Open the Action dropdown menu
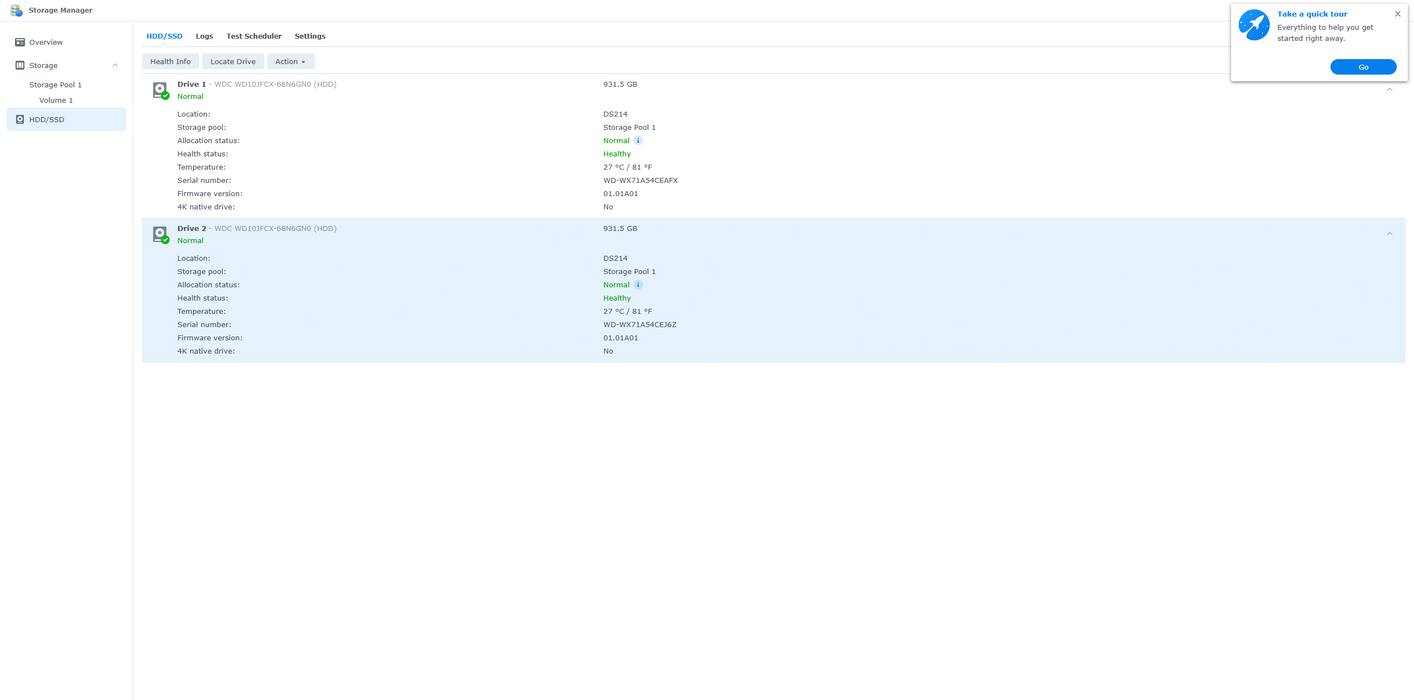The width and height of the screenshot is (1414, 700). pyautogui.click(x=290, y=62)
